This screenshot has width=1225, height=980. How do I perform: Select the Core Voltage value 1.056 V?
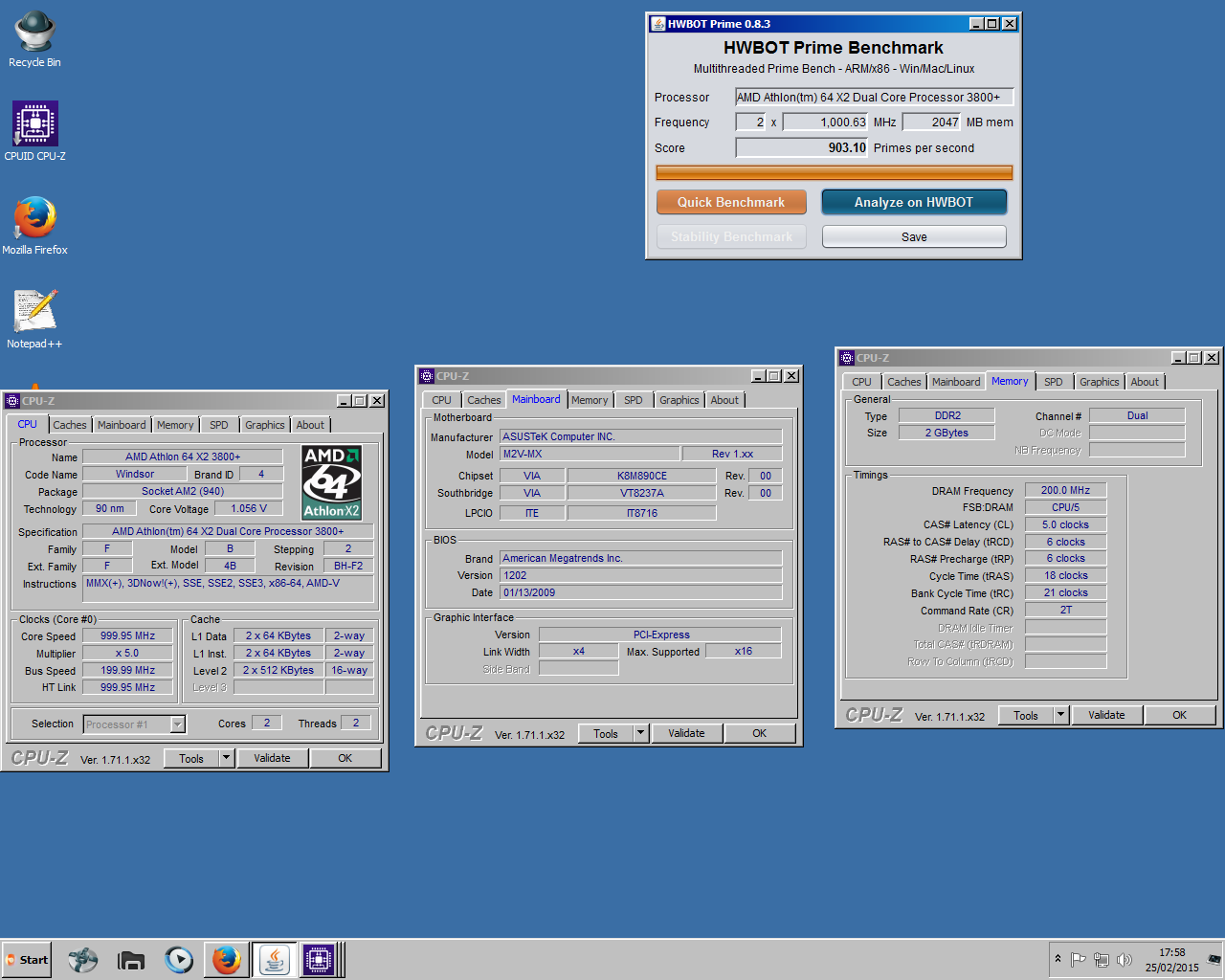tap(249, 508)
